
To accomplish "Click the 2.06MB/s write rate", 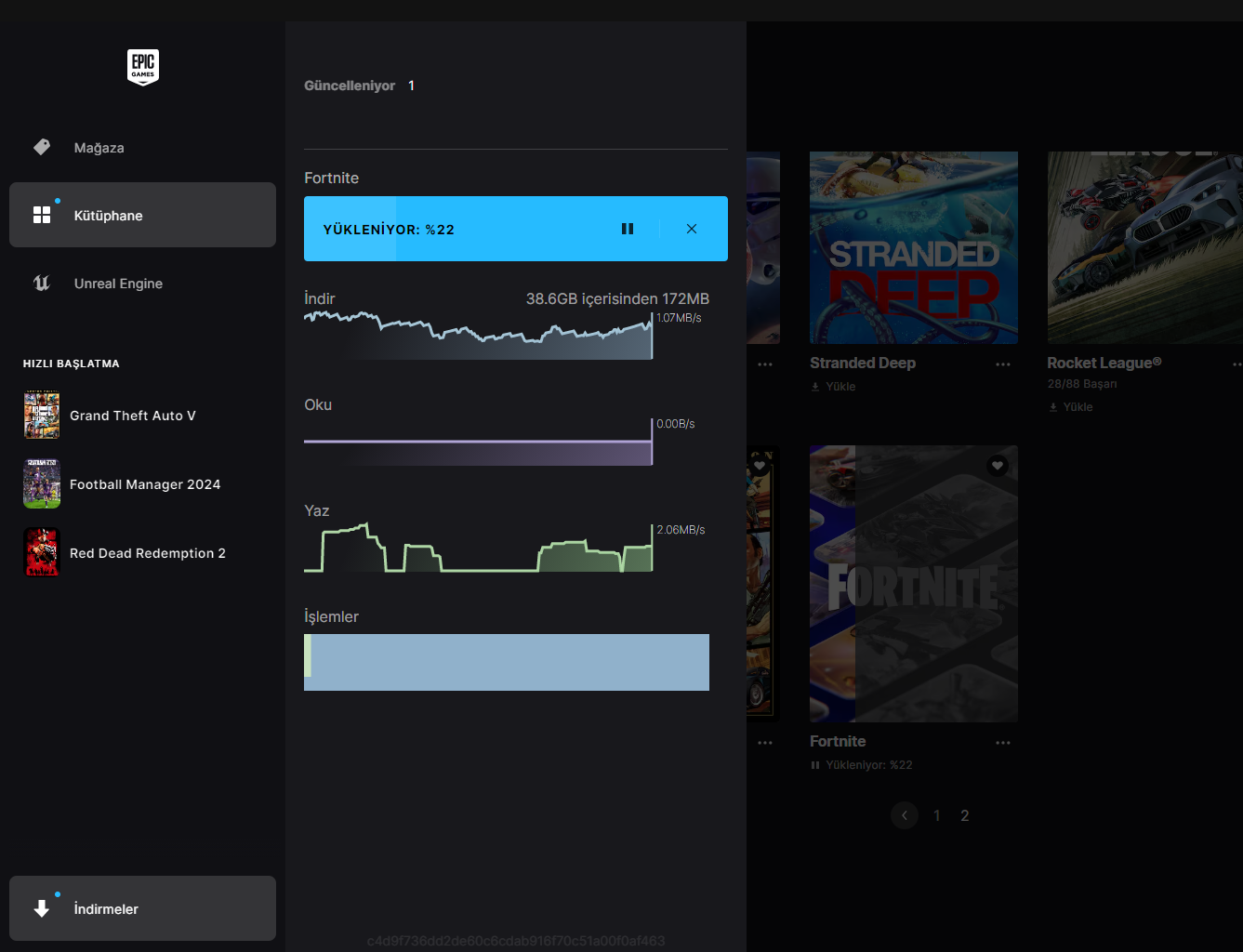I will pyautogui.click(x=681, y=530).
